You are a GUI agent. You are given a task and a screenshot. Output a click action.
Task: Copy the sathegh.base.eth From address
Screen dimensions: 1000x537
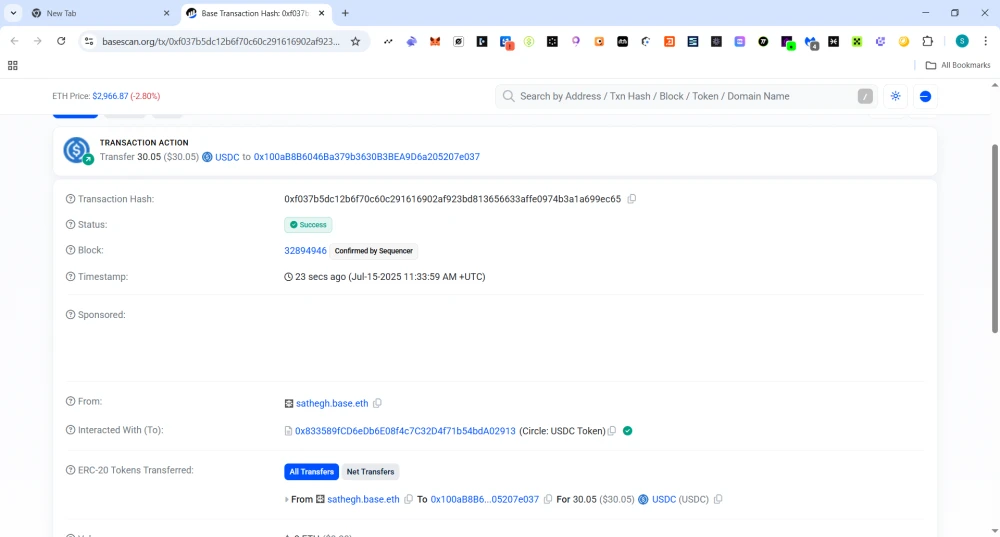(377, 403)
